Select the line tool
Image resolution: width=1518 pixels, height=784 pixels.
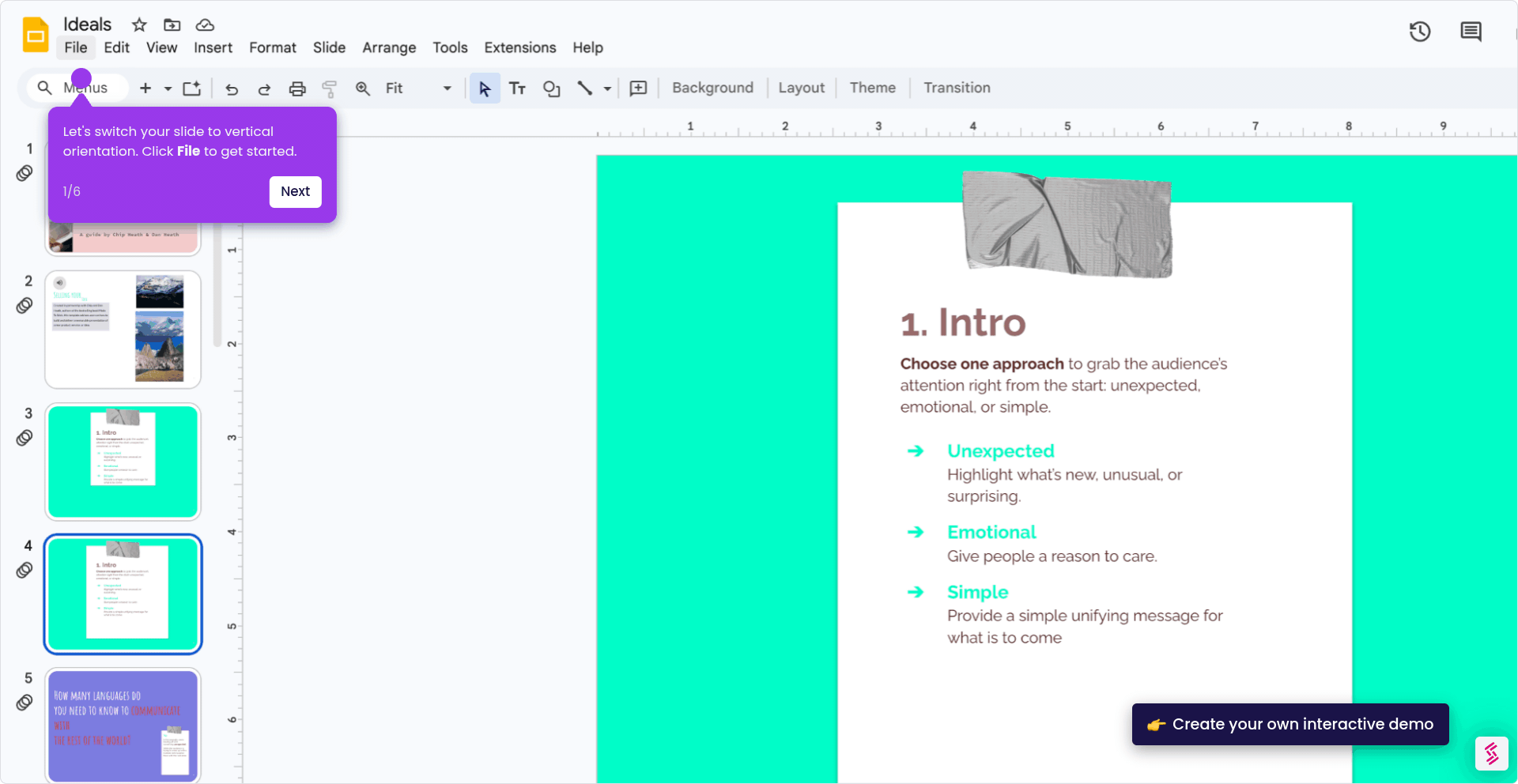click(584, 88)
